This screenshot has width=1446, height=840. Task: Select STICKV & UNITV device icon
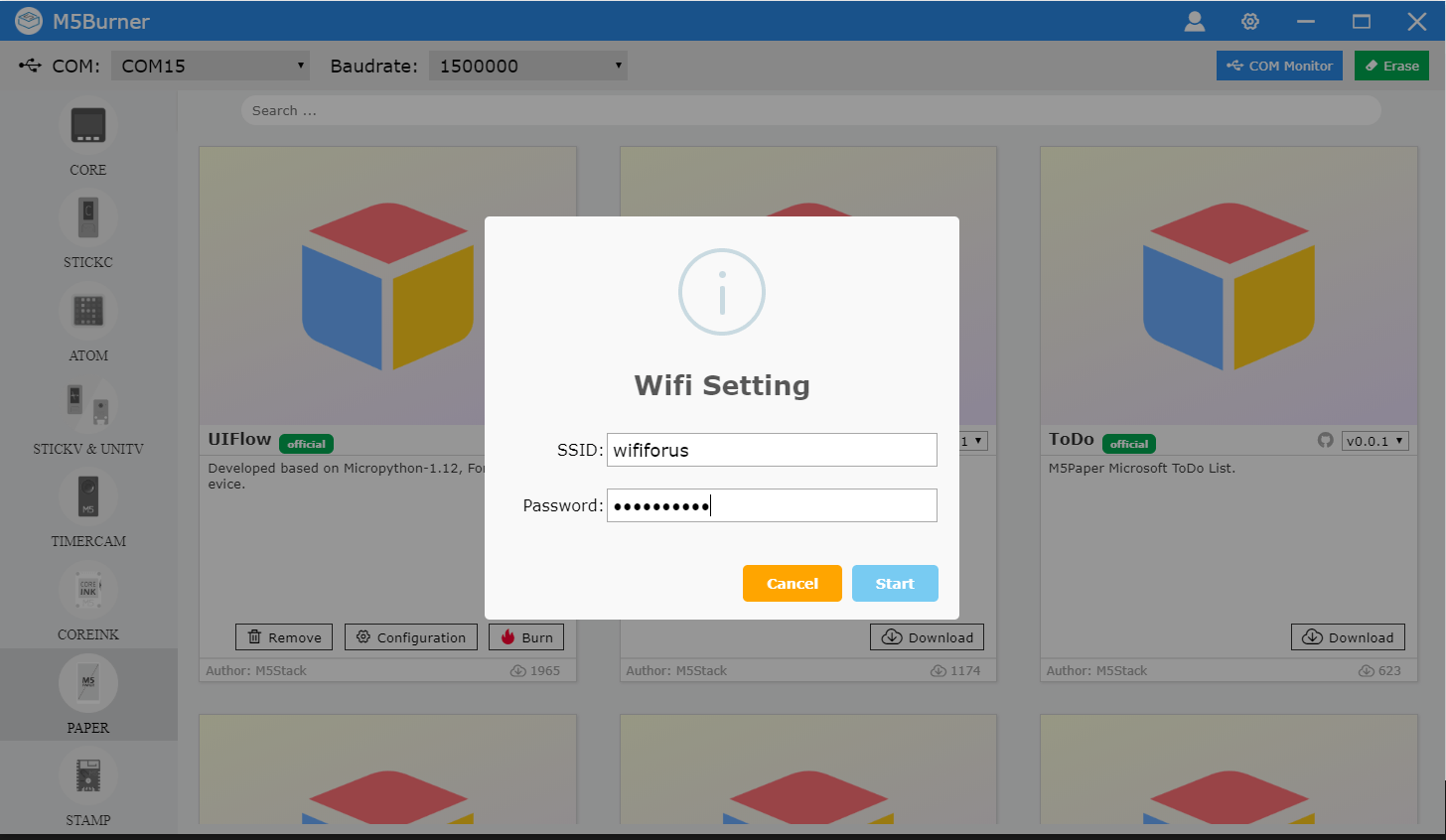click(88, 405)
